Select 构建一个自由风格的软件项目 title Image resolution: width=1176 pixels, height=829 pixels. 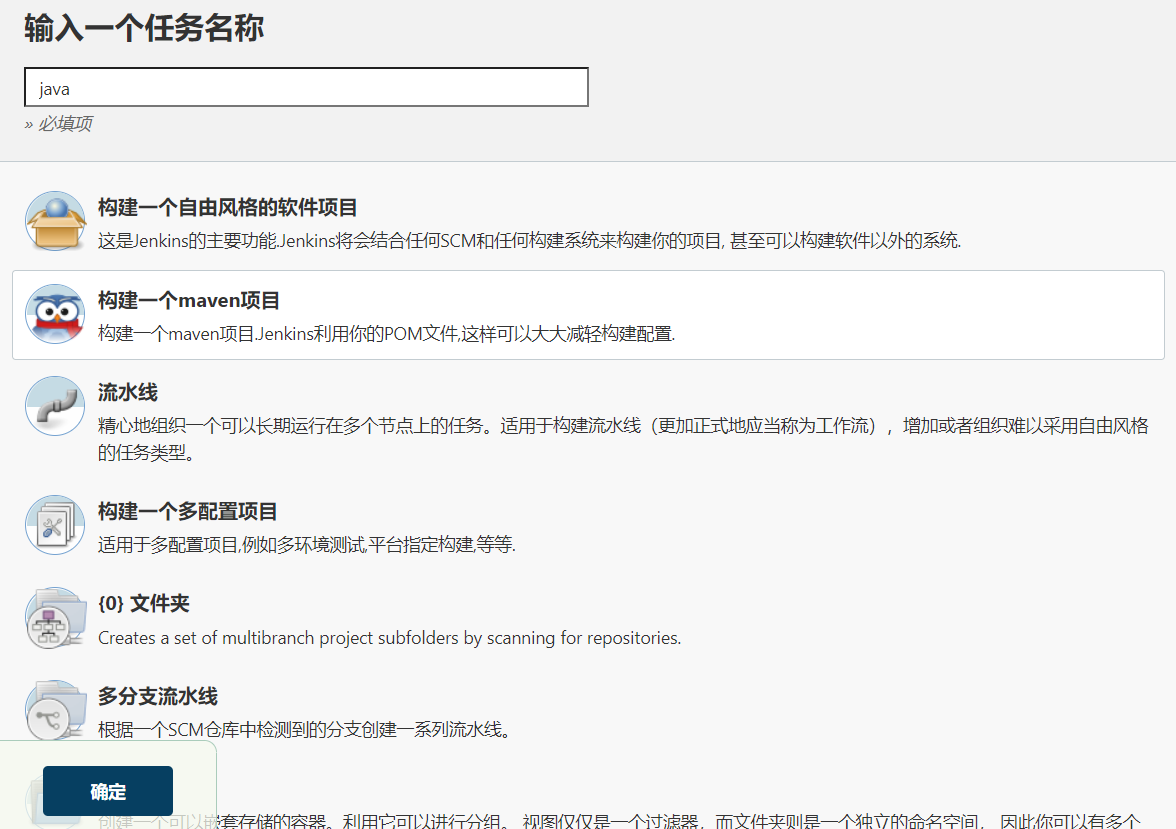227,207
